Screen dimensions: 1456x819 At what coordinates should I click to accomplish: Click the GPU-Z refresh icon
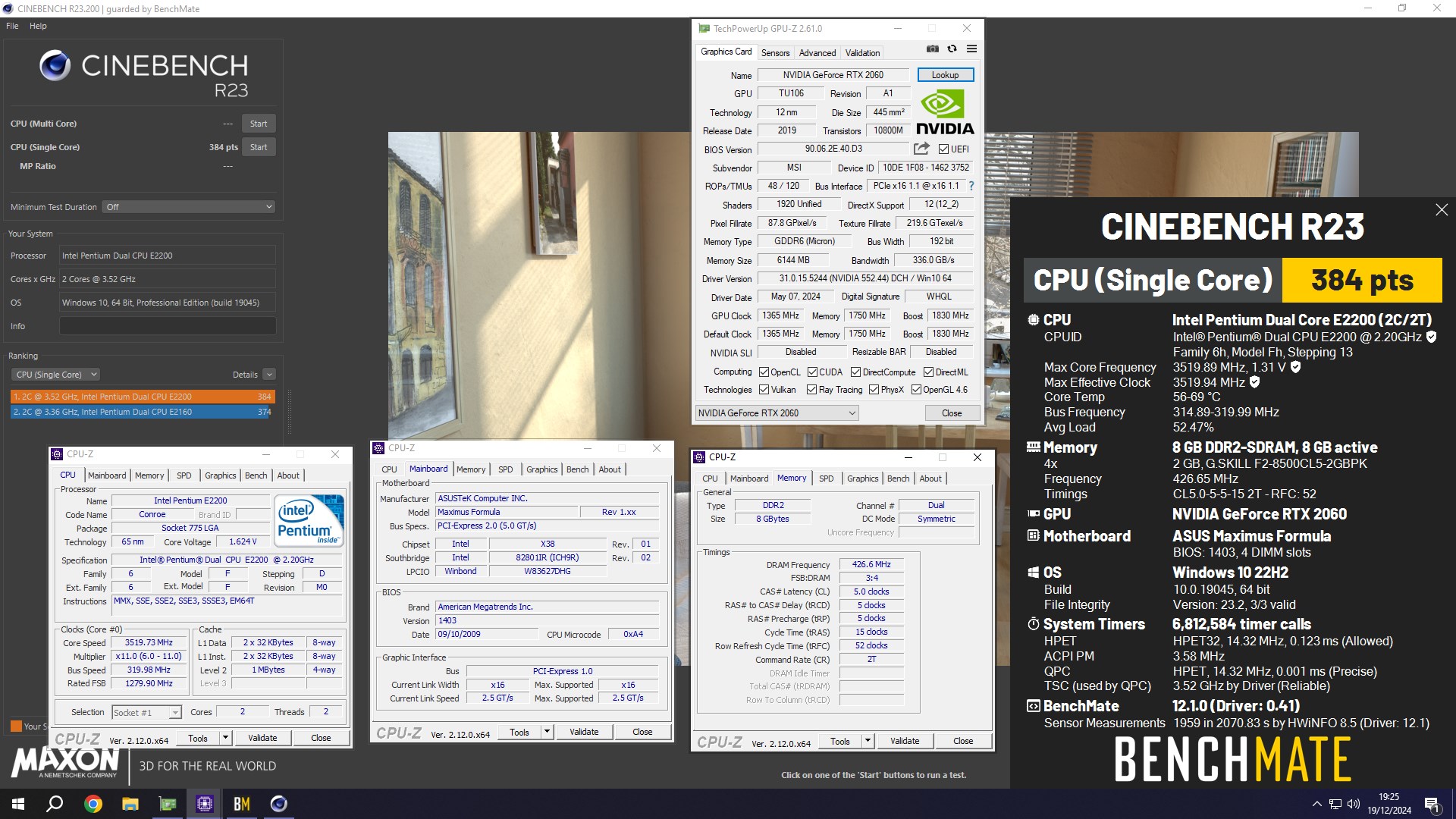952,49
